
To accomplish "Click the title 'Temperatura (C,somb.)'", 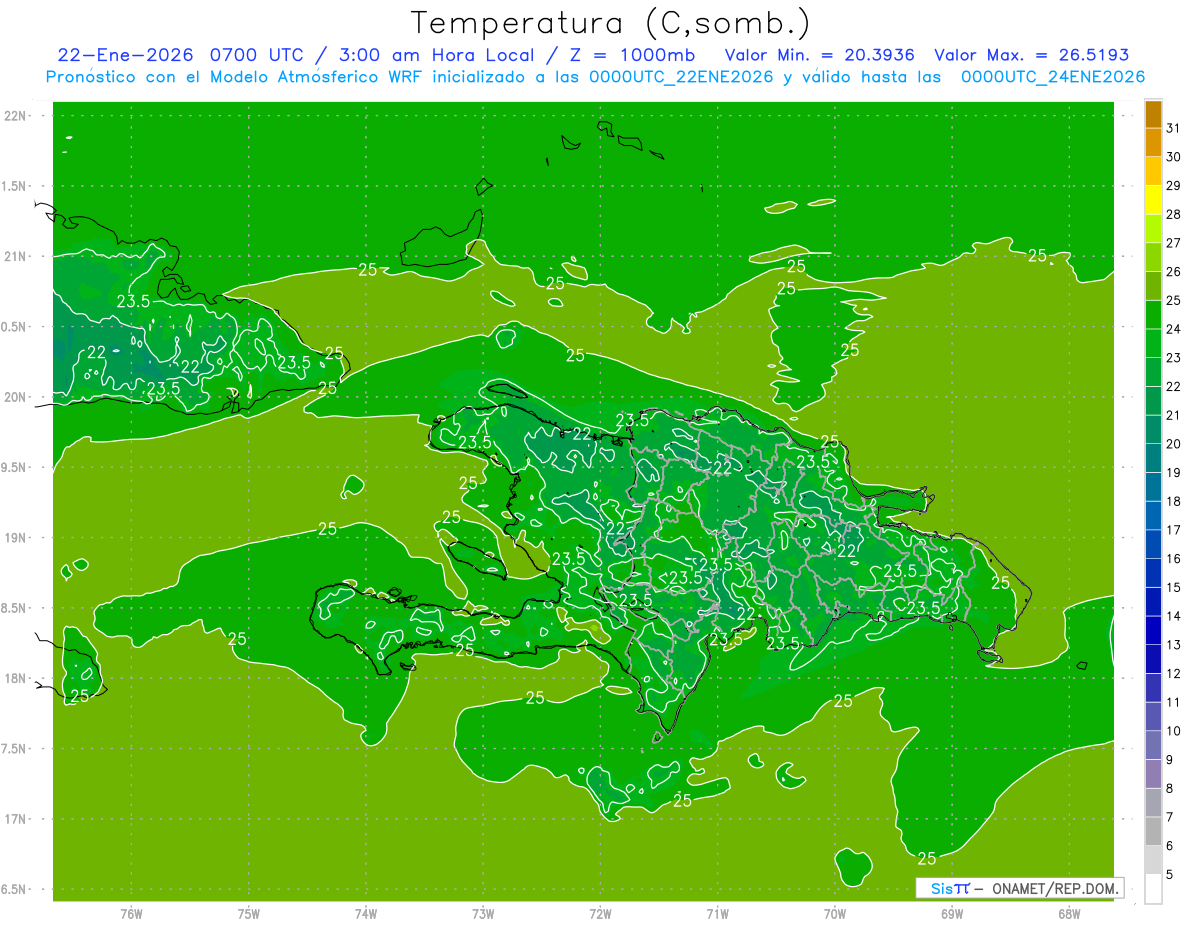I will [611, 23].
